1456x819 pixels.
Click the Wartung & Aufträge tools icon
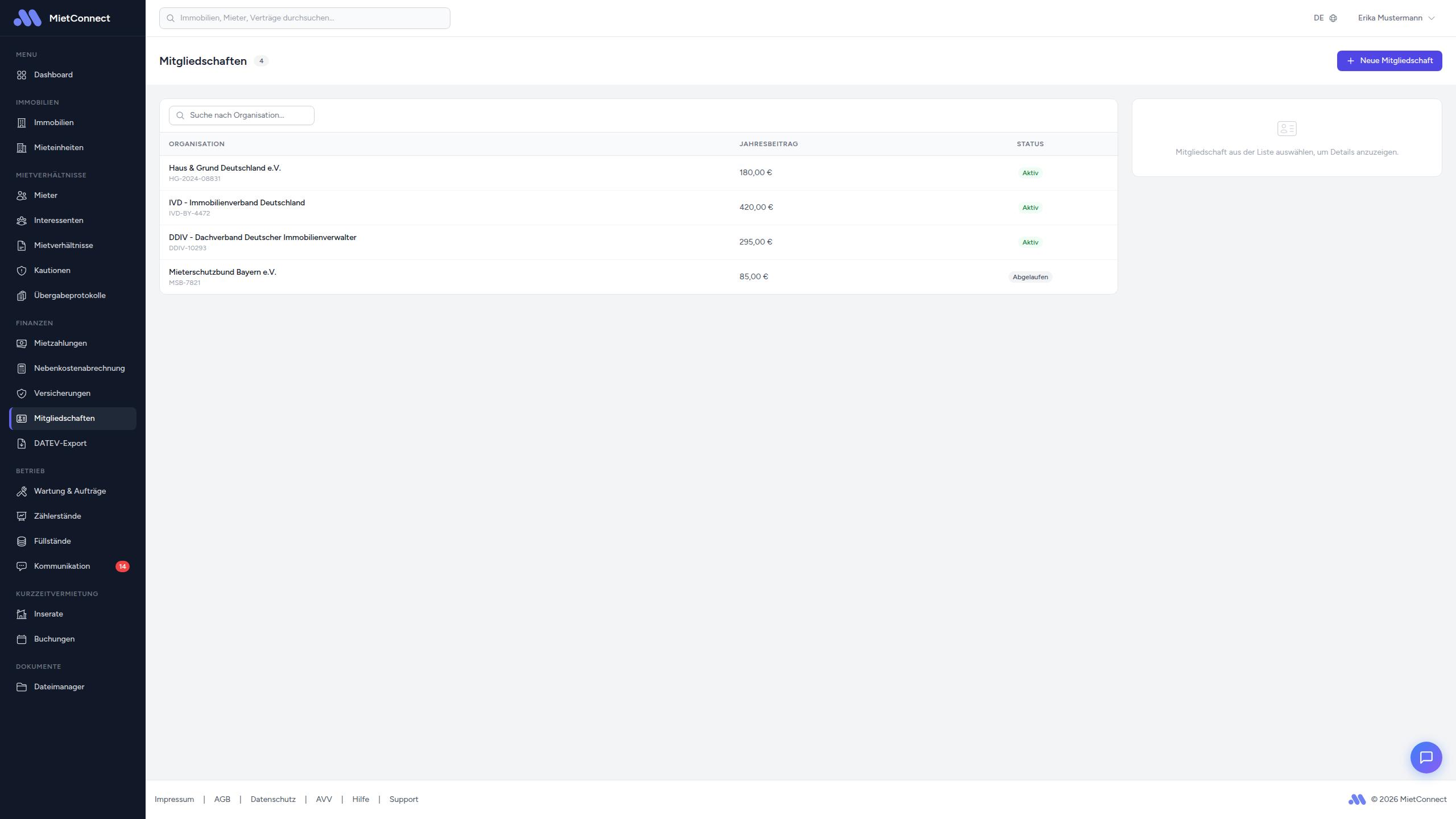coord(22,491)
